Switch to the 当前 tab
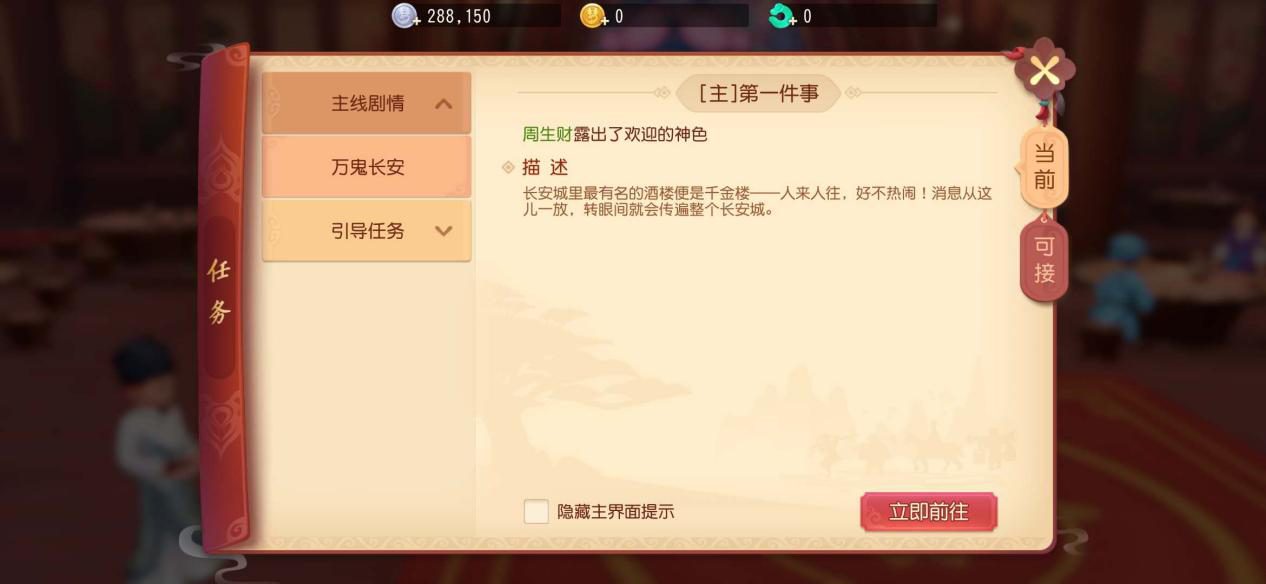 tap(1044, 166)
